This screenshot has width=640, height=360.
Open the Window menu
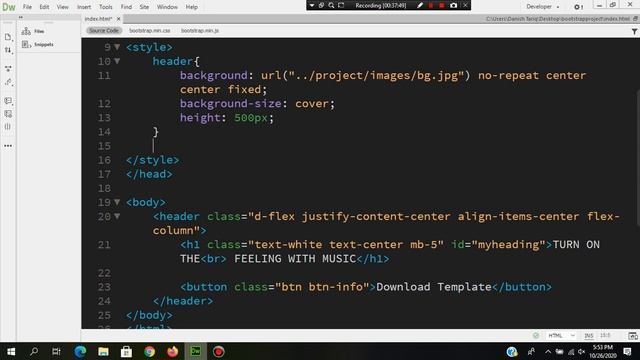tap(167, 7)
